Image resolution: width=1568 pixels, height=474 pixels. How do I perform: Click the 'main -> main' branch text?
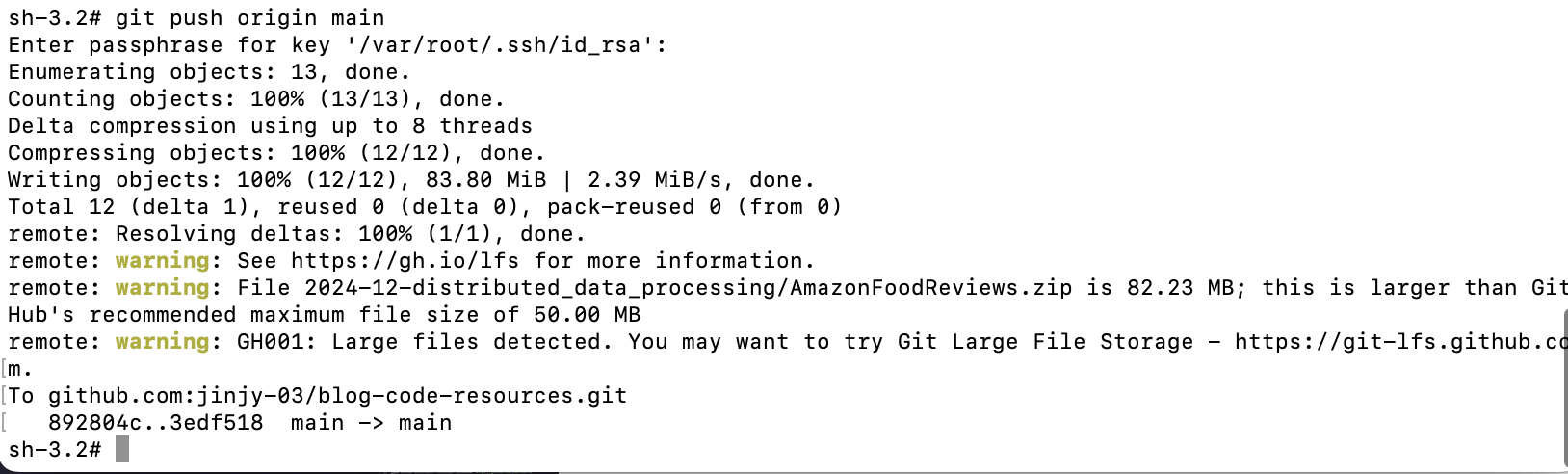tap(371, 423)
